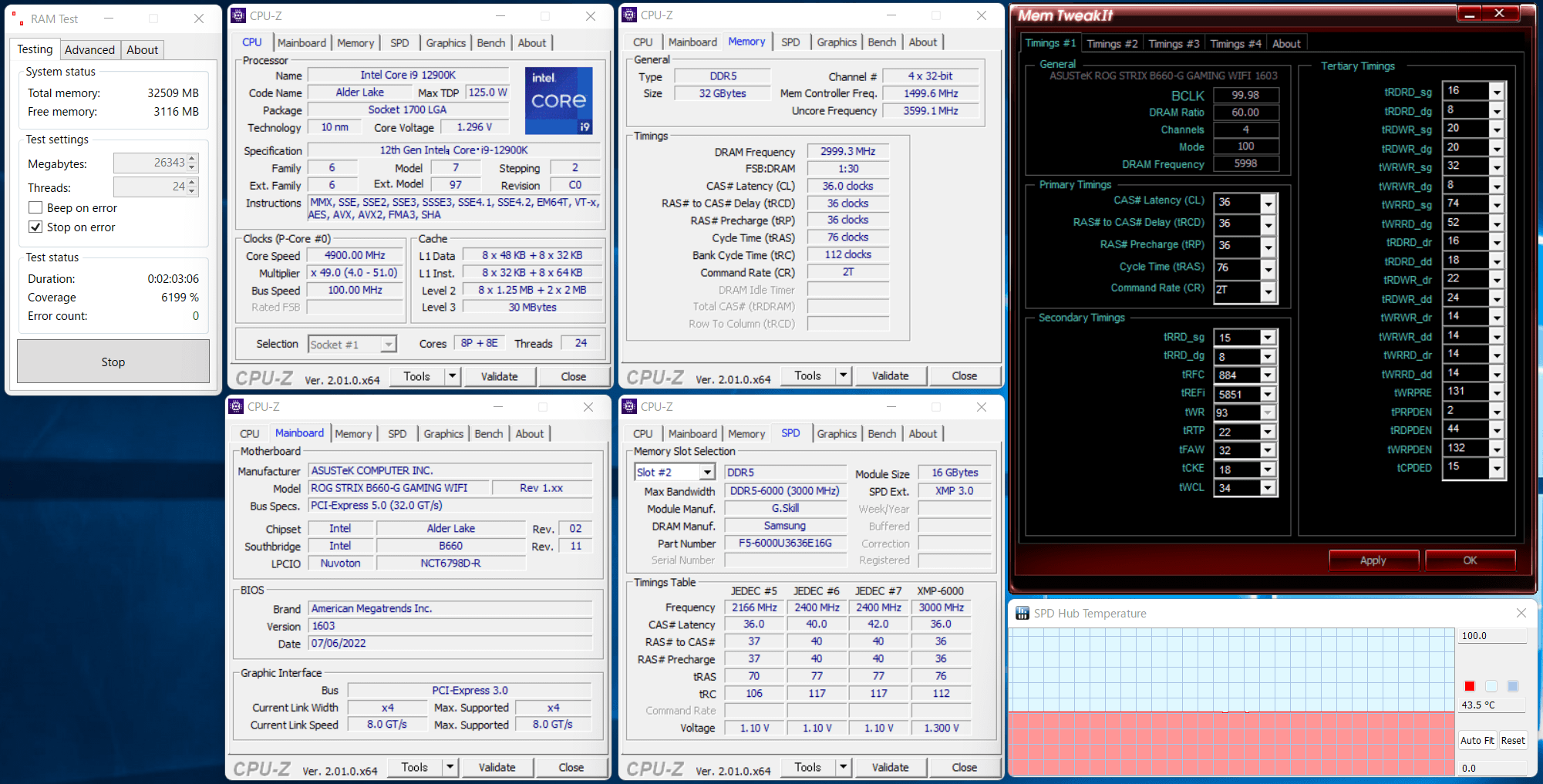Minimize the Mem TweakIt window

point(1469,13)
